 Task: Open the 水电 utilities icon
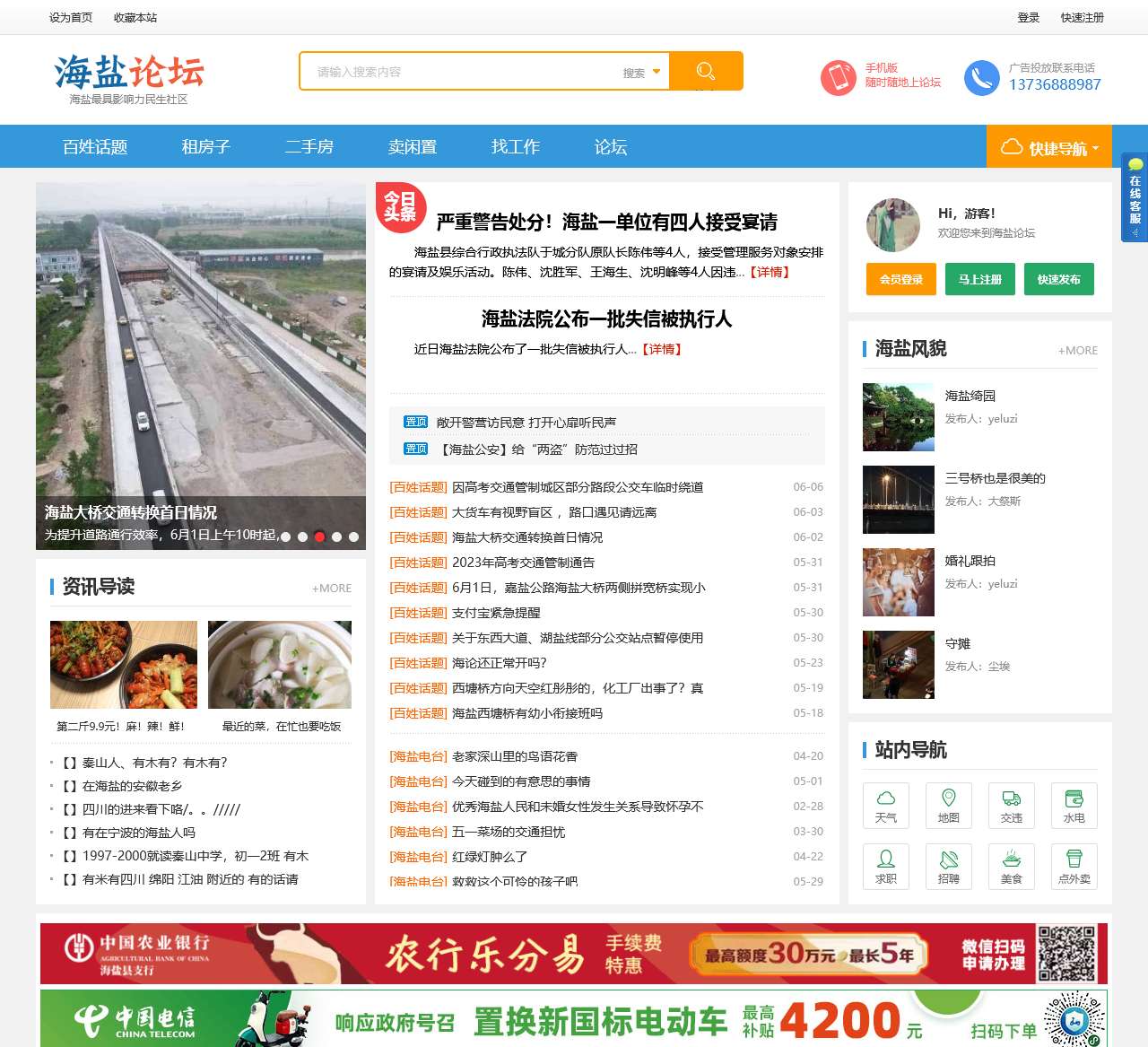coord(1074,805)
